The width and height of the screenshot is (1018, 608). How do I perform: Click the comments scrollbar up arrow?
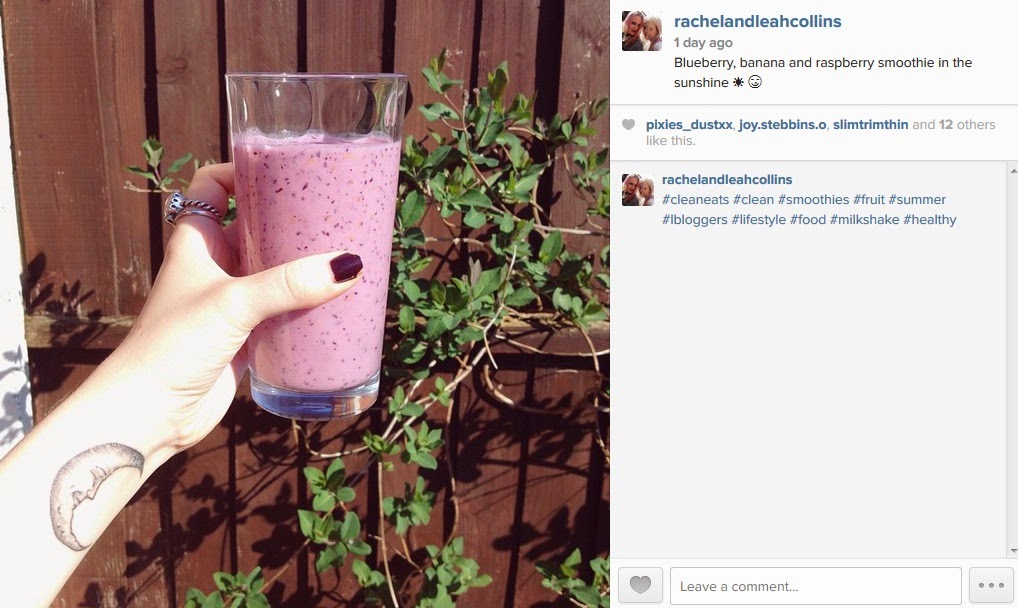coord(1013,170)
